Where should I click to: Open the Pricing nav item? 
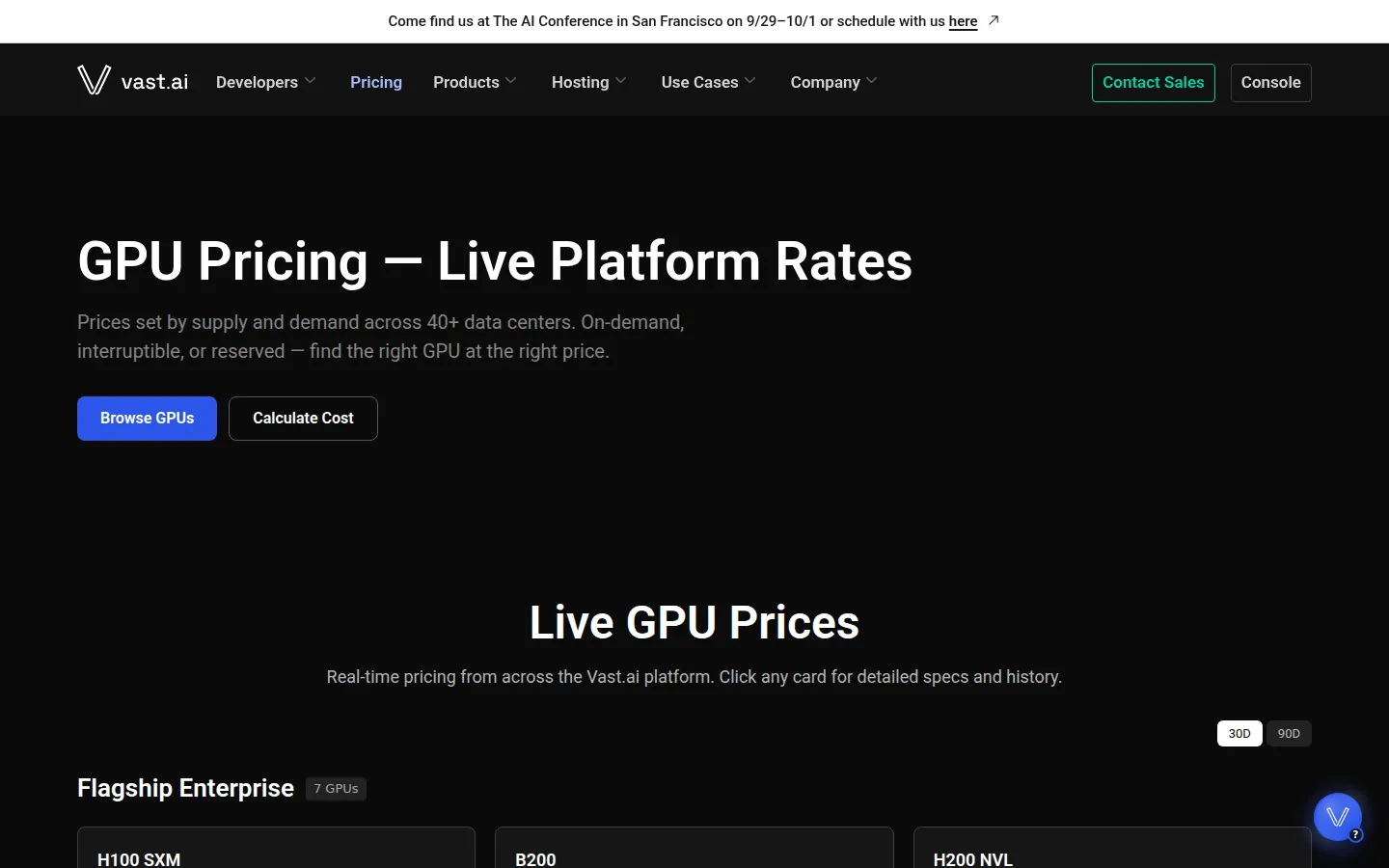(376, 82)
